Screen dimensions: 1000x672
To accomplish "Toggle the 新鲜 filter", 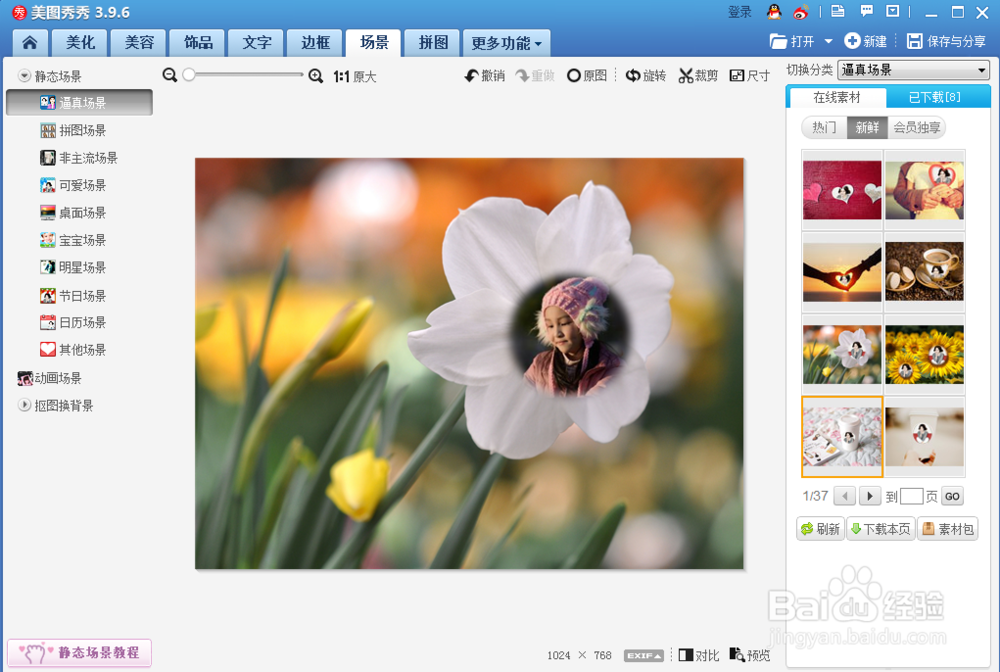I will coord(867,128).
